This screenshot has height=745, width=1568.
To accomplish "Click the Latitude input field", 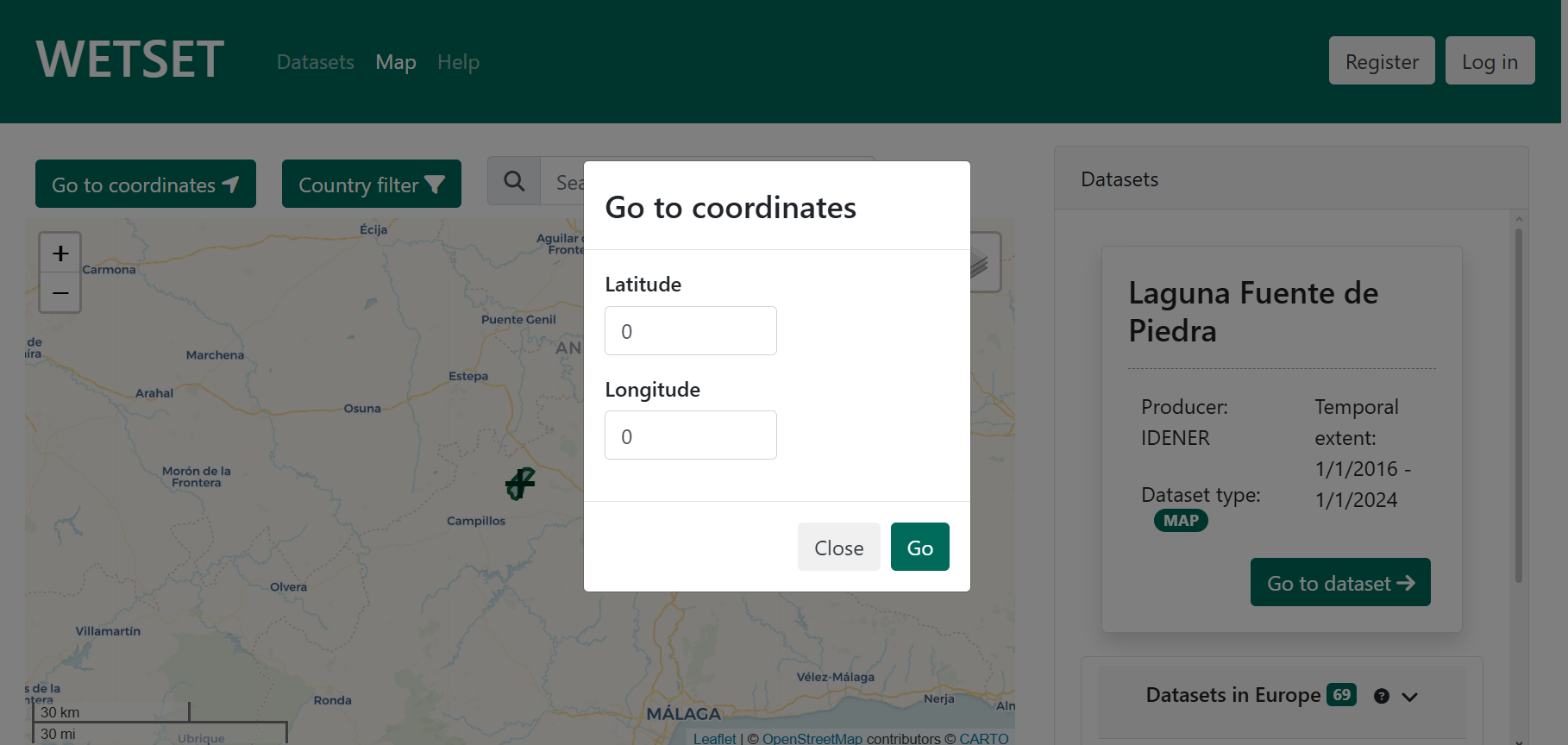I will click(691, 331).
